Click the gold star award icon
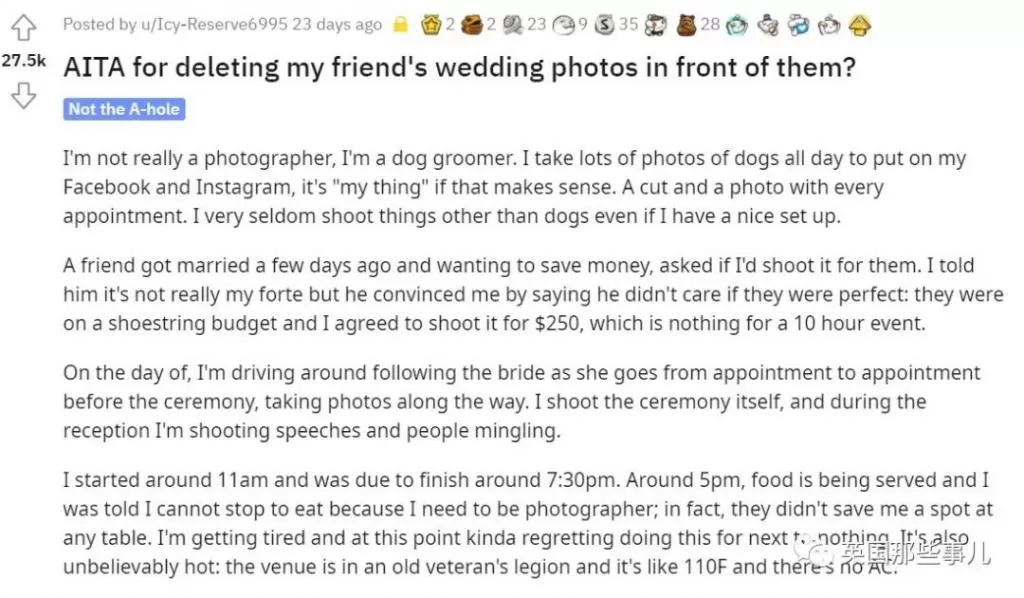This screenshot has height=598, width=1024. (x=431, y=25)
